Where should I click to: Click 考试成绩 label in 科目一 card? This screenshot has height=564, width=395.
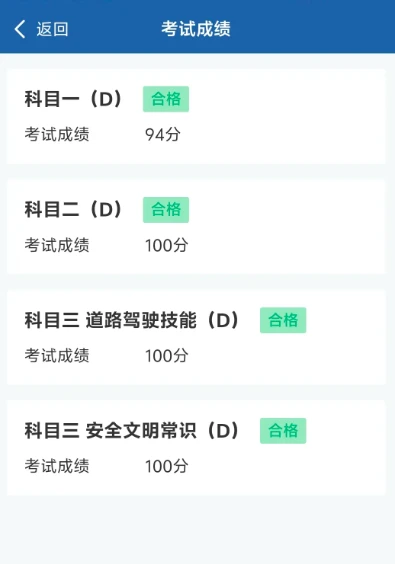click(57, 135)
